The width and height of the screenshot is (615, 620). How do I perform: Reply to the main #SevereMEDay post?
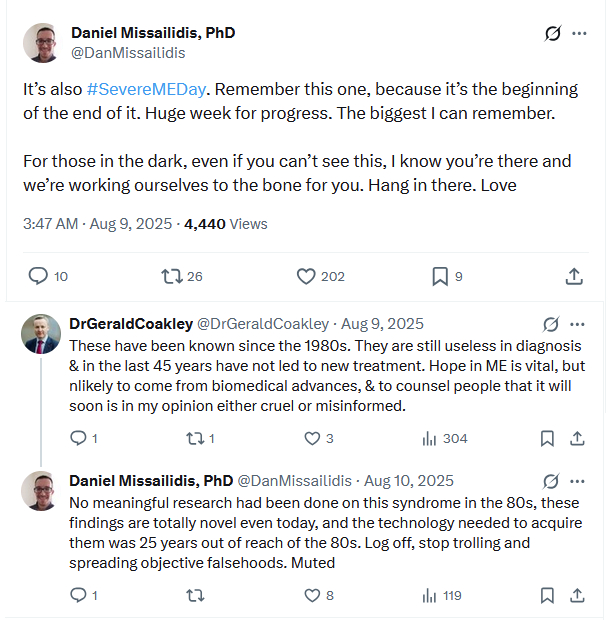[x=38, y=276]
